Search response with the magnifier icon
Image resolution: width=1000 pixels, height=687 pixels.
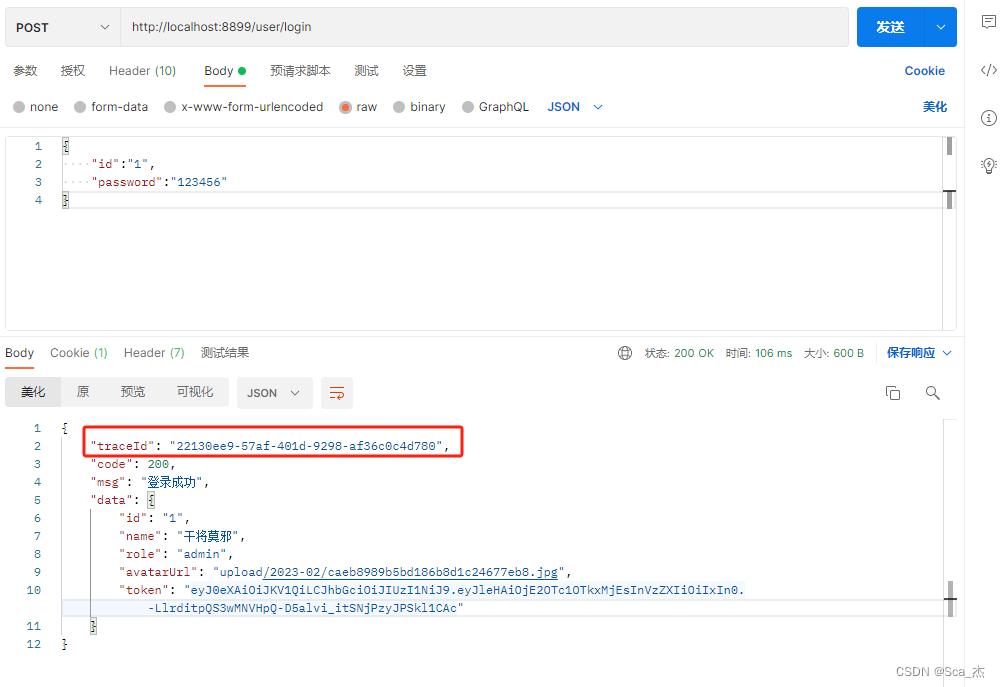932,393
